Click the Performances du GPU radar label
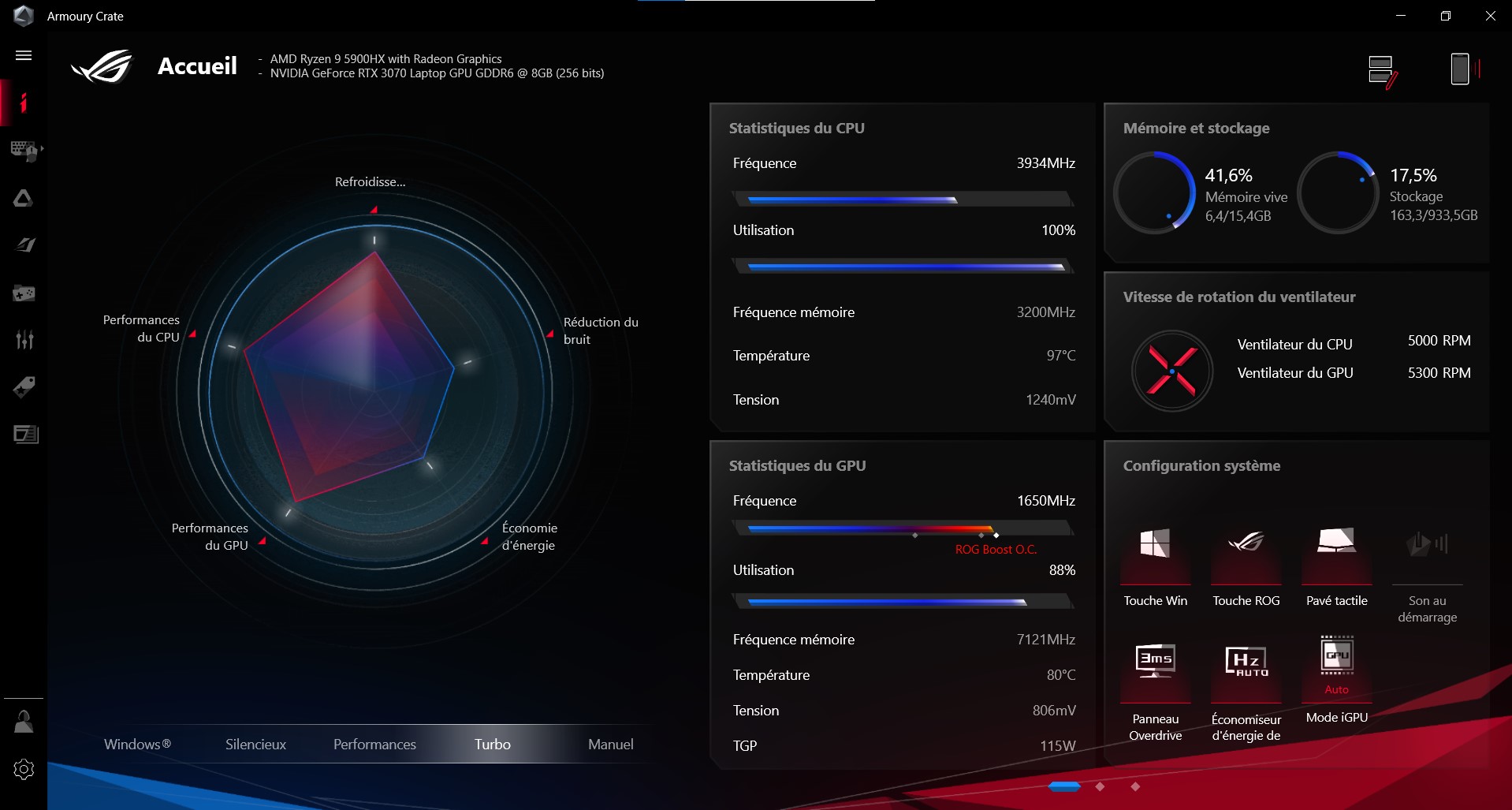 coord(210,536)
